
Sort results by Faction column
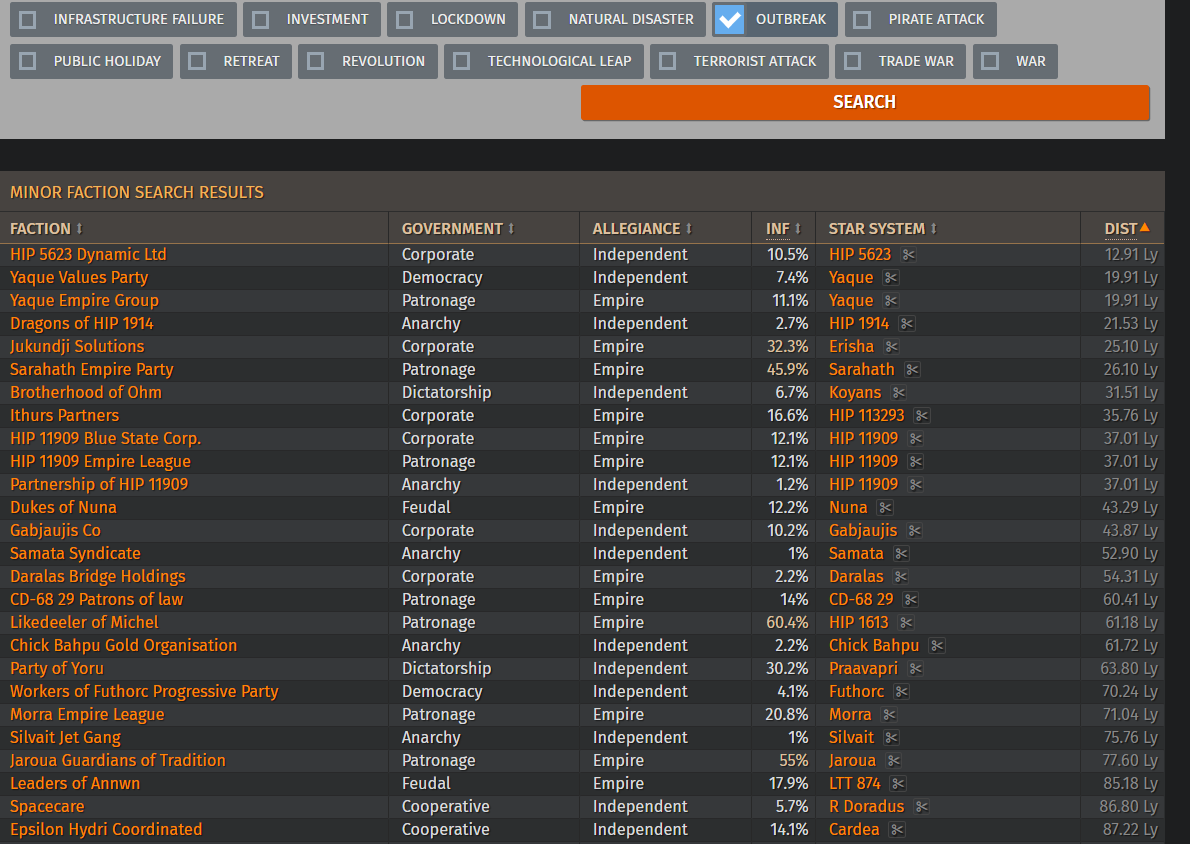(46, 228)
